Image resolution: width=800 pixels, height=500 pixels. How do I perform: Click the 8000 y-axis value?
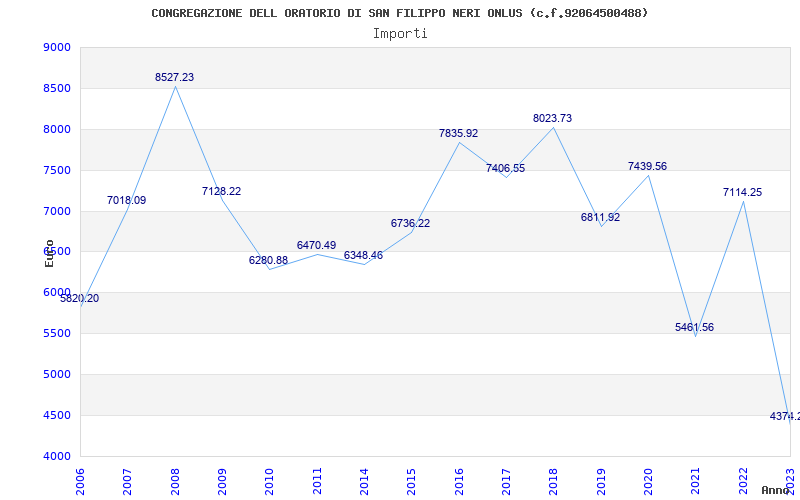coord(57,129)
